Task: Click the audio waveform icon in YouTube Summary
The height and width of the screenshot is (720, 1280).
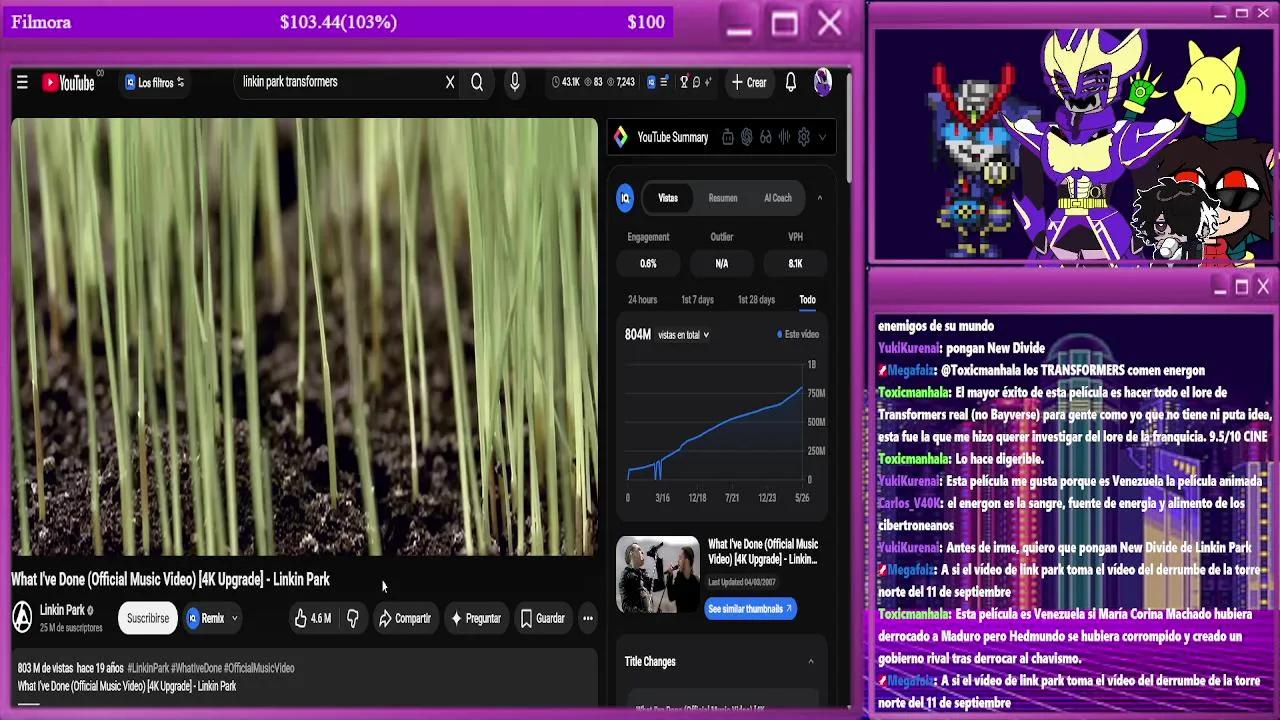Action: pos(784,137)
